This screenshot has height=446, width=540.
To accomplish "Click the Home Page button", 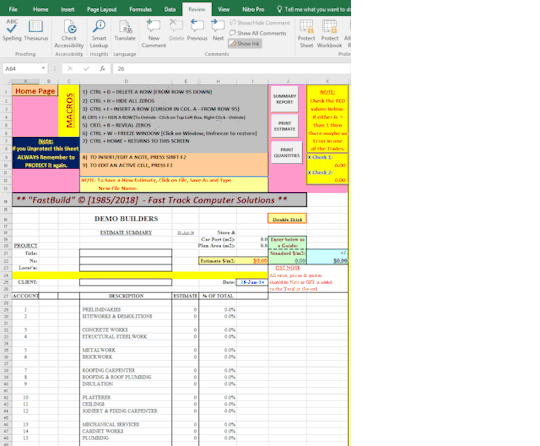I will [x=35, y=91].
